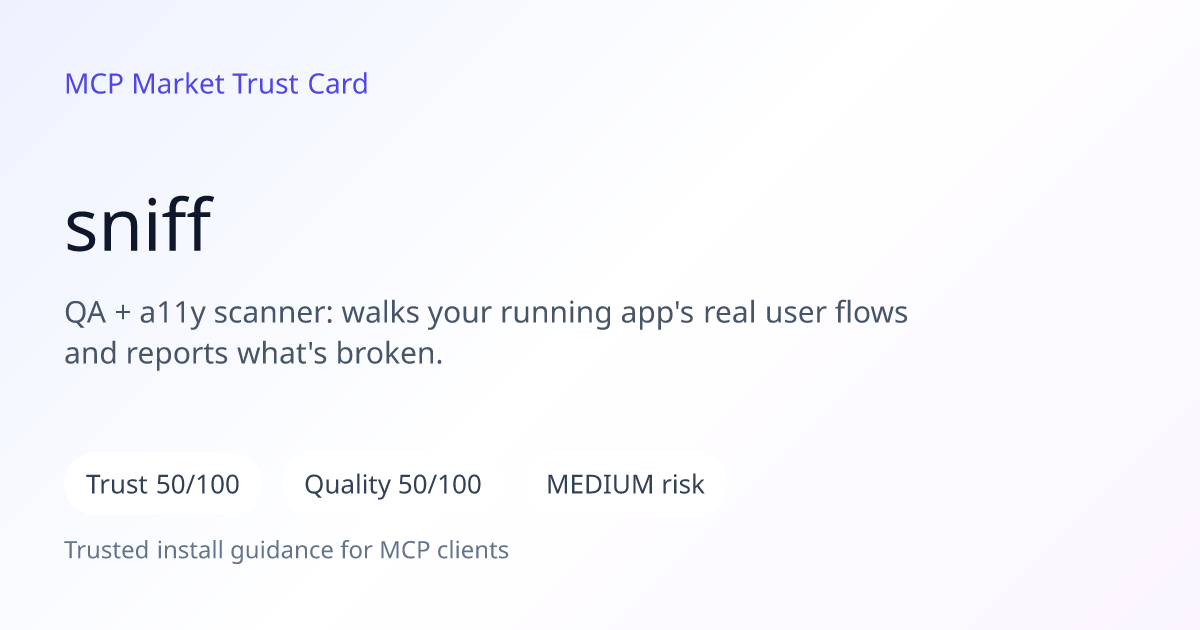Image resolution: width=1200 pixels, height=630 pixels.
Task: Click the word risk in the badge
Action: [x=683, y=485]
